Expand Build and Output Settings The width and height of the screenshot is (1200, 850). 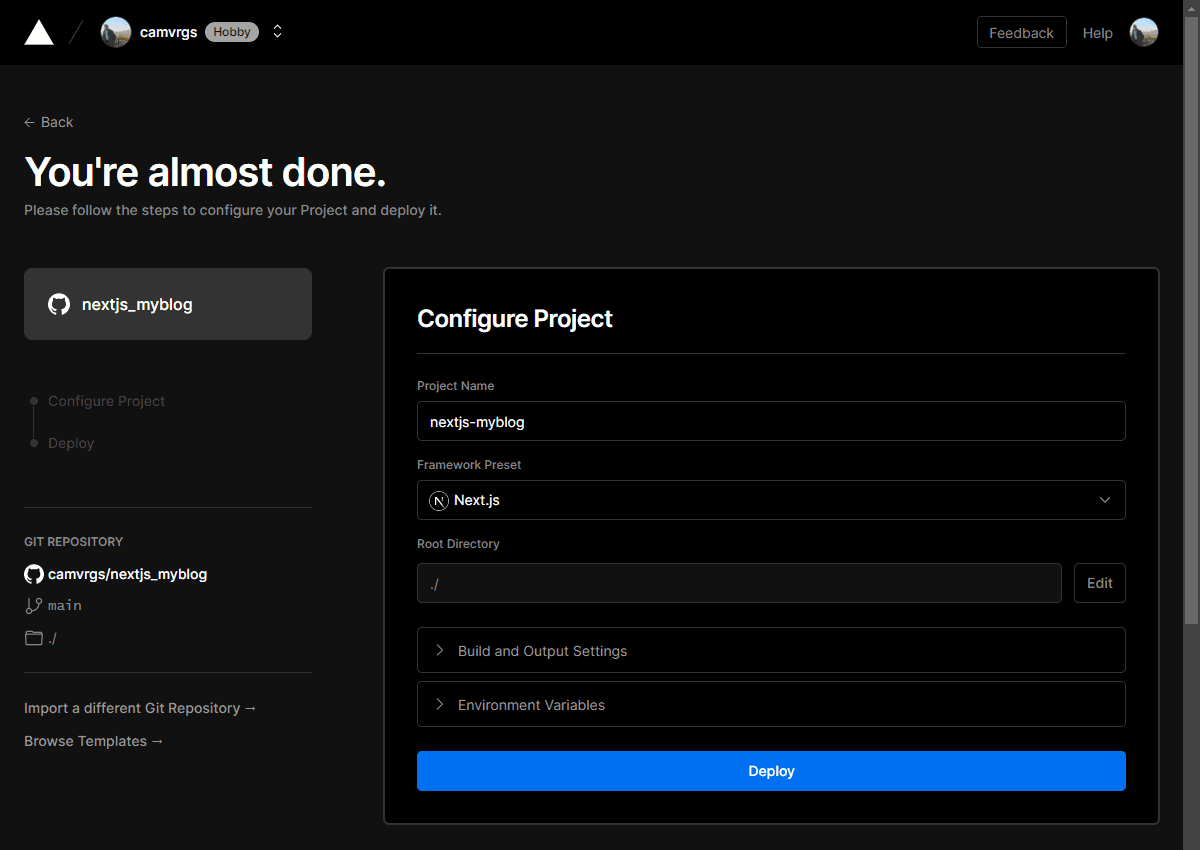771,650
